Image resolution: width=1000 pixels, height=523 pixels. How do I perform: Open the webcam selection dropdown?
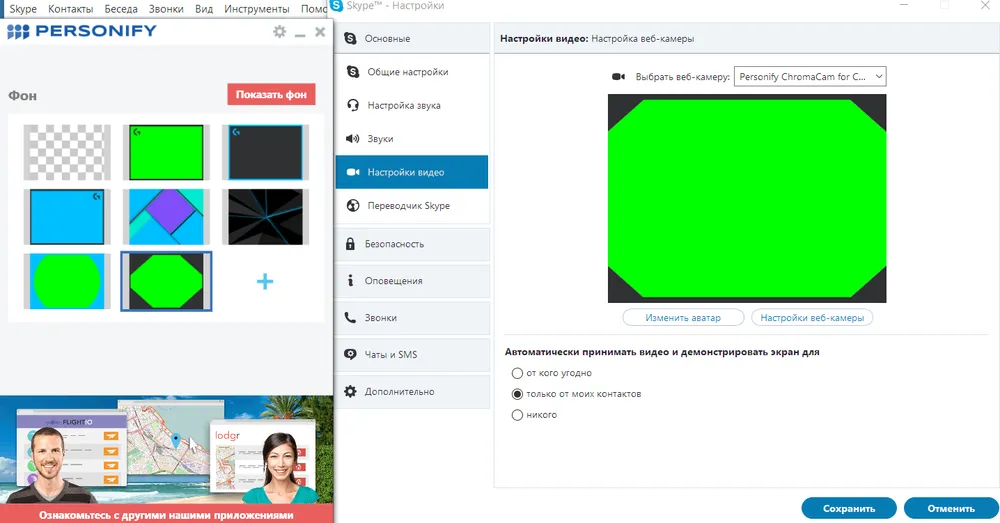(x=810, y=77)
